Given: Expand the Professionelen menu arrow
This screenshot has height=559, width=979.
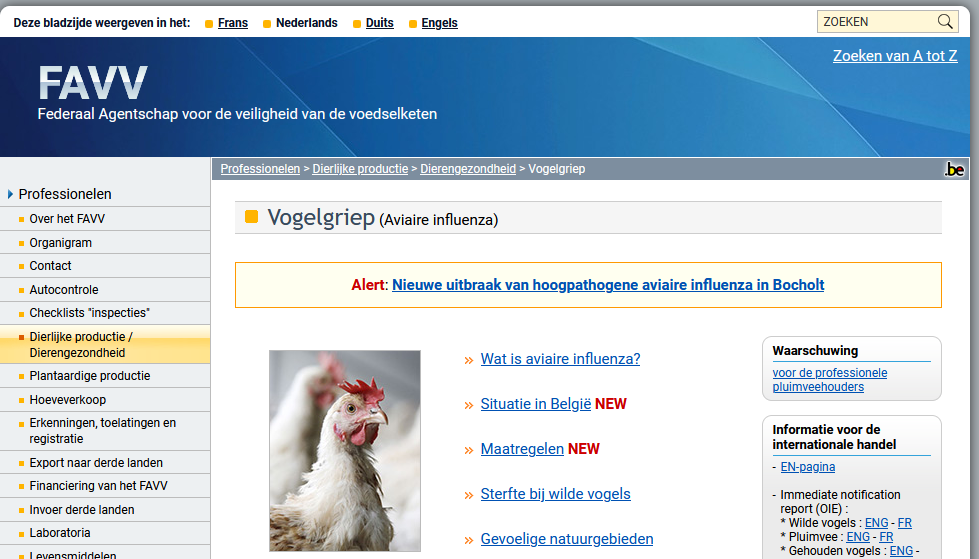Looking at the screenshot, I should [x=10, y=194].
